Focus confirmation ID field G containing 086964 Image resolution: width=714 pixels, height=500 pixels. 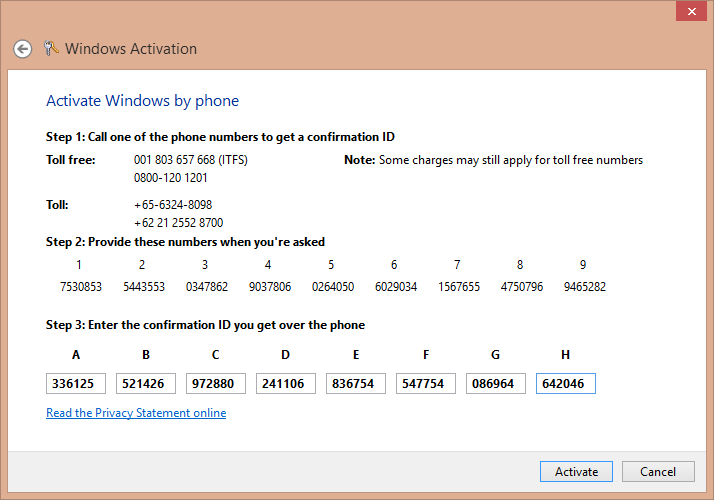(x=496, y=383)
